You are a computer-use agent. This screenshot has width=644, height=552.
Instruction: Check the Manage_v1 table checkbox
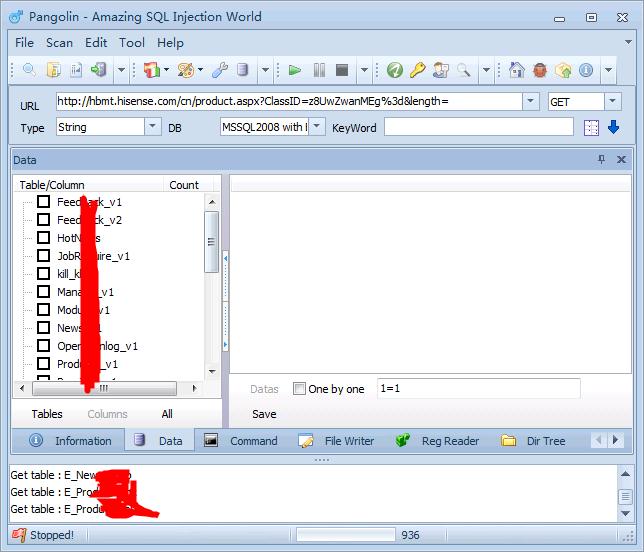coord(44,292)
